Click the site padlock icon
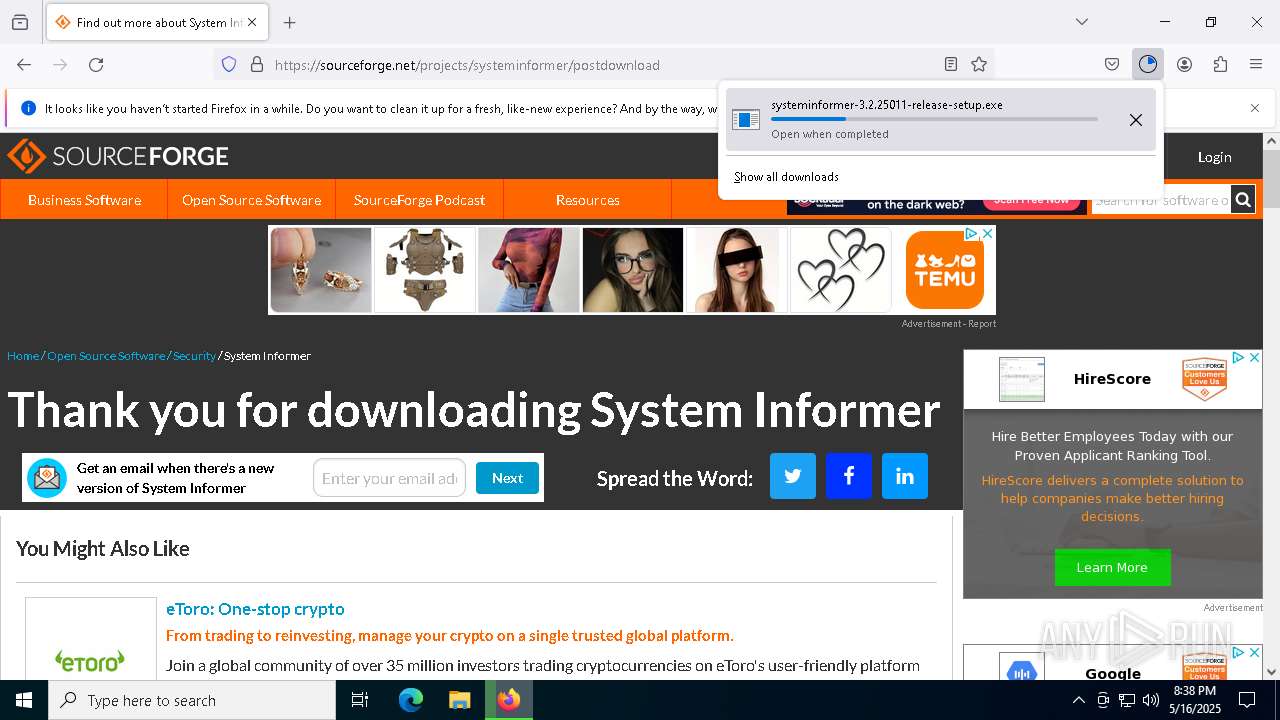1280x720 pixels. [x=257, y=65]
